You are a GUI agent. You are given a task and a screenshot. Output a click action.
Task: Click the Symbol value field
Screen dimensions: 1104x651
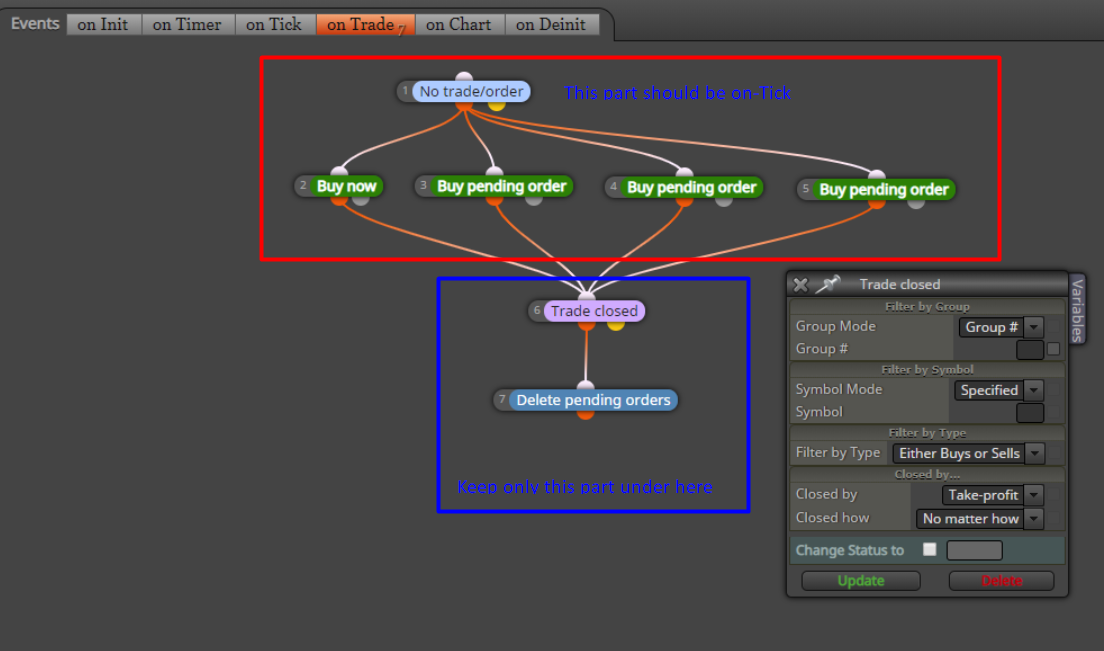pos(1029,412)
